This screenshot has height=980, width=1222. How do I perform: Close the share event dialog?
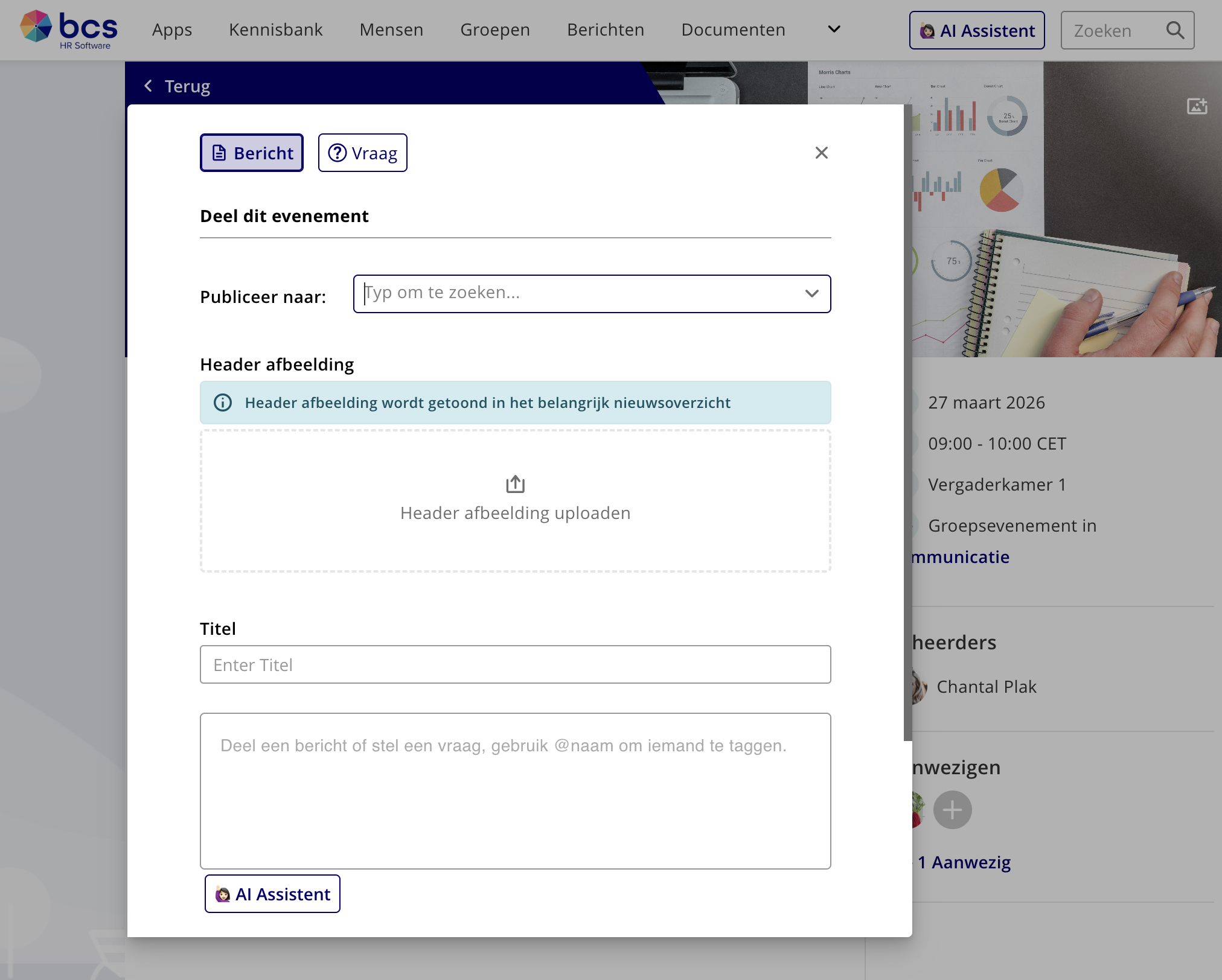[x=822, y=153]
